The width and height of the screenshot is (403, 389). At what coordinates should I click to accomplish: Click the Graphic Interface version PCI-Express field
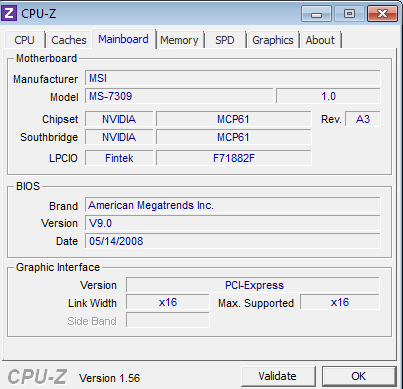click(x=253, y=285)
